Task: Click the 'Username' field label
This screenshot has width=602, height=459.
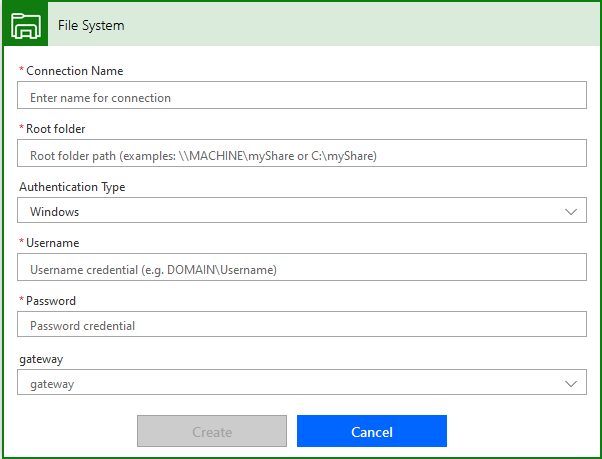Action: tap(52, 243)
